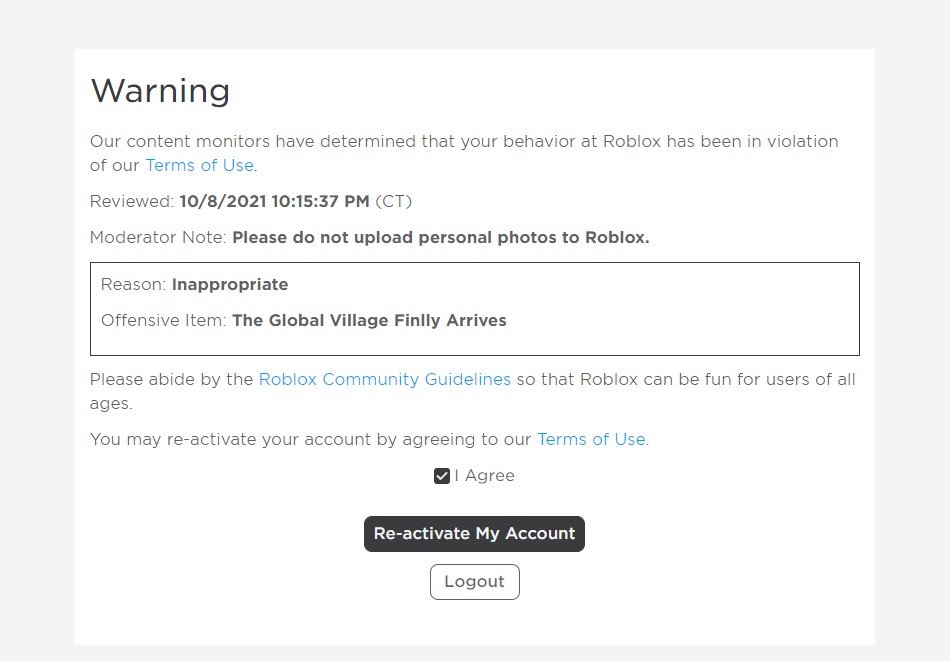Click the (CT) timezone text
Viewport: 950px width, 661px height.
coord(393,201)
